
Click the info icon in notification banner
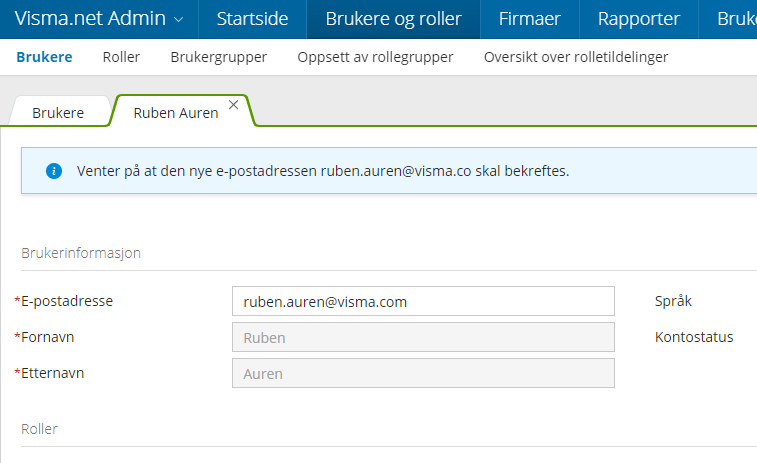click(x=54, y=171)
